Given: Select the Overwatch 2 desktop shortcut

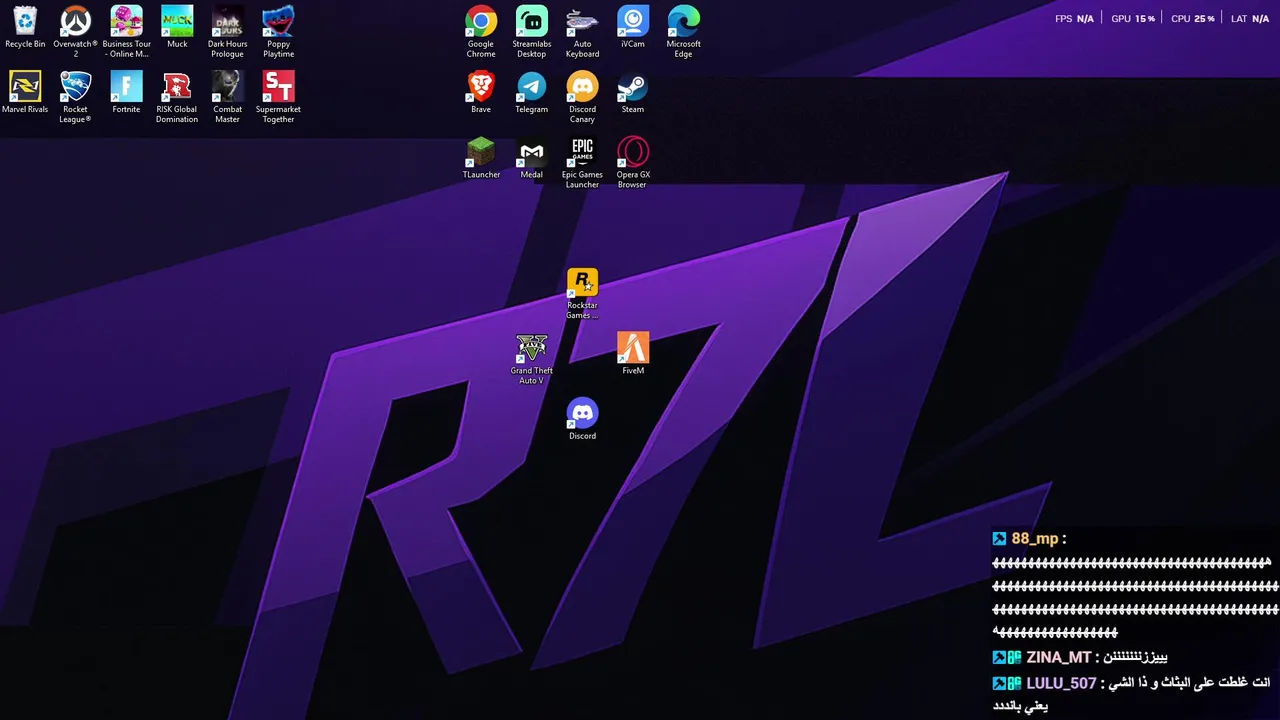Looking at the screenshot, I should 75,32.
